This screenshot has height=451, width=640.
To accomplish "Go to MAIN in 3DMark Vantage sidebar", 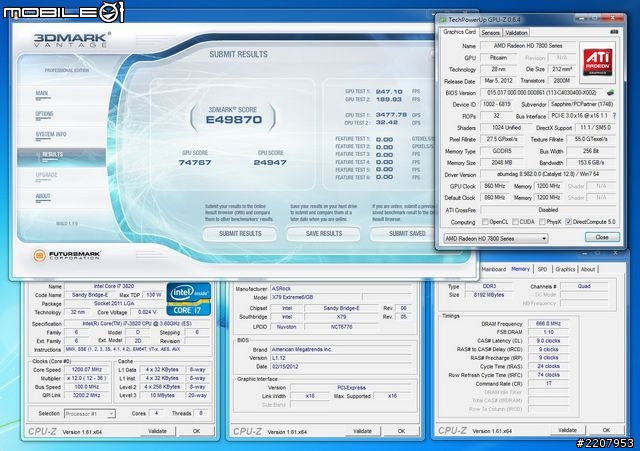I will tap(42, 93).
